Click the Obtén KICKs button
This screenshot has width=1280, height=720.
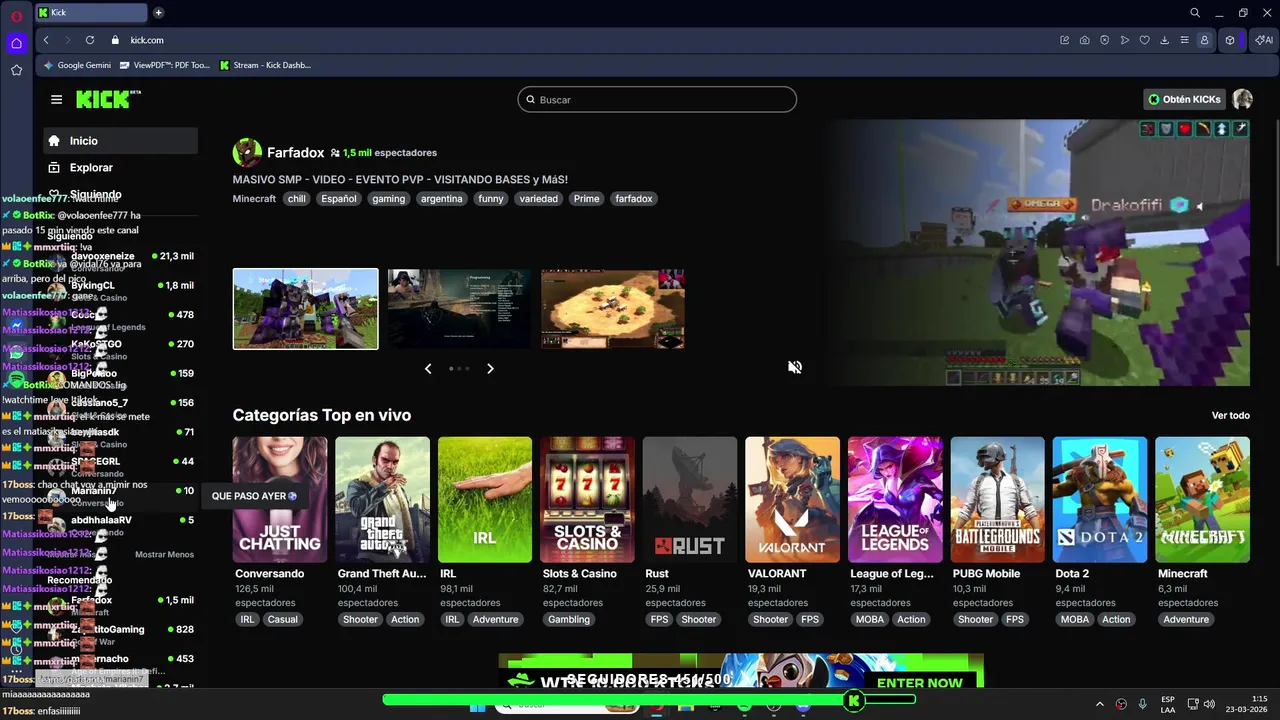(x=1184, y=99)
